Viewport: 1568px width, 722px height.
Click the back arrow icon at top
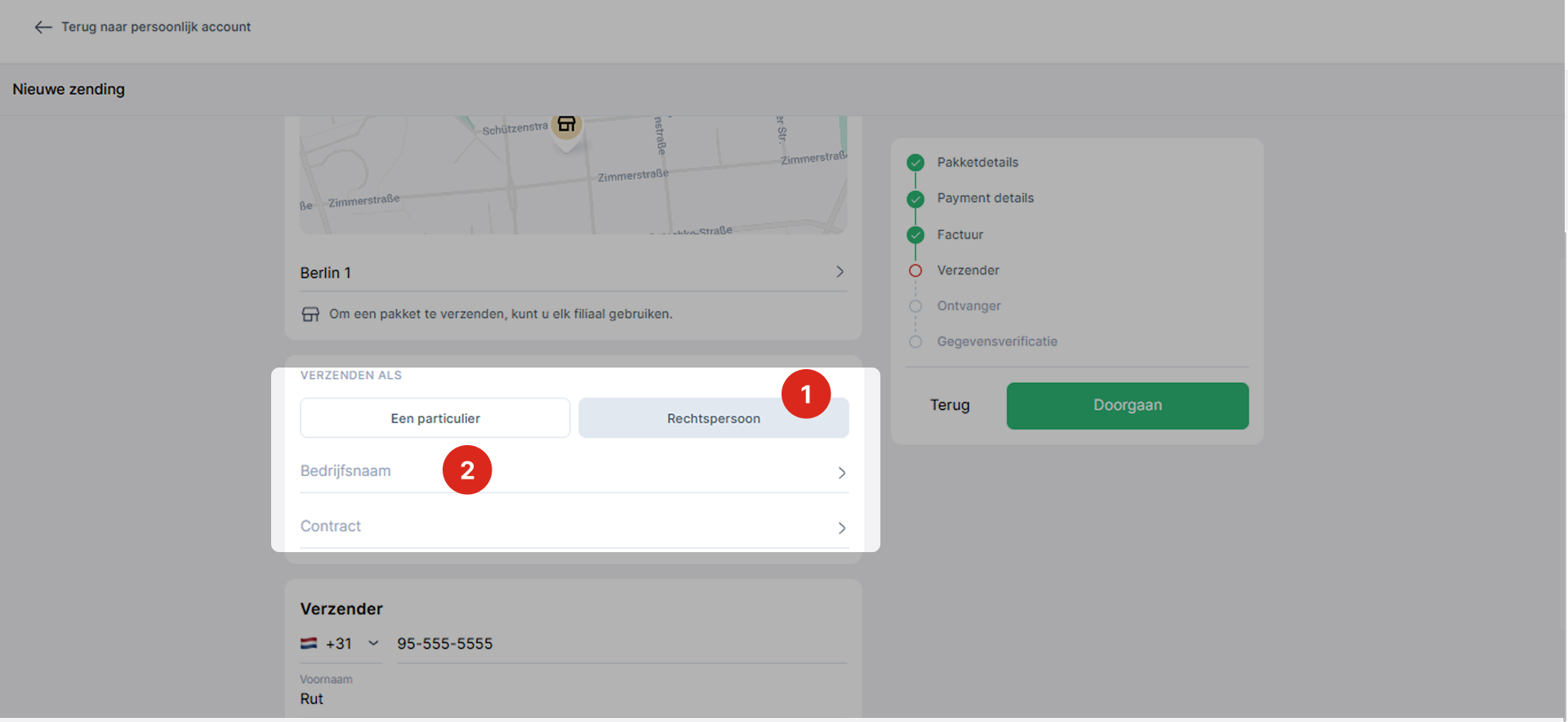[x=43, y=27]
